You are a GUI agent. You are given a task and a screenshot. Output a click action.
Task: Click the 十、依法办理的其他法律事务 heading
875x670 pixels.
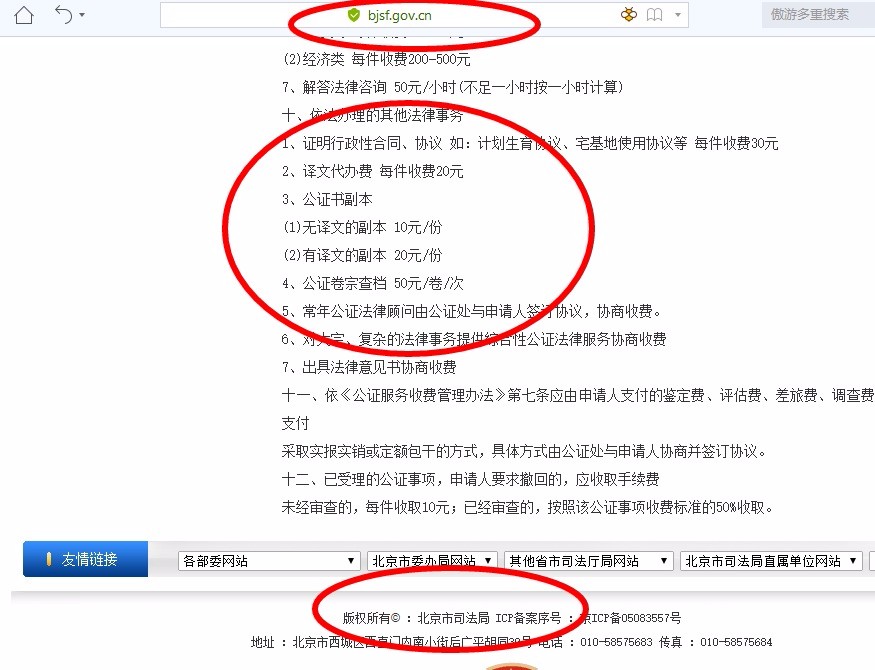point(373,115)
